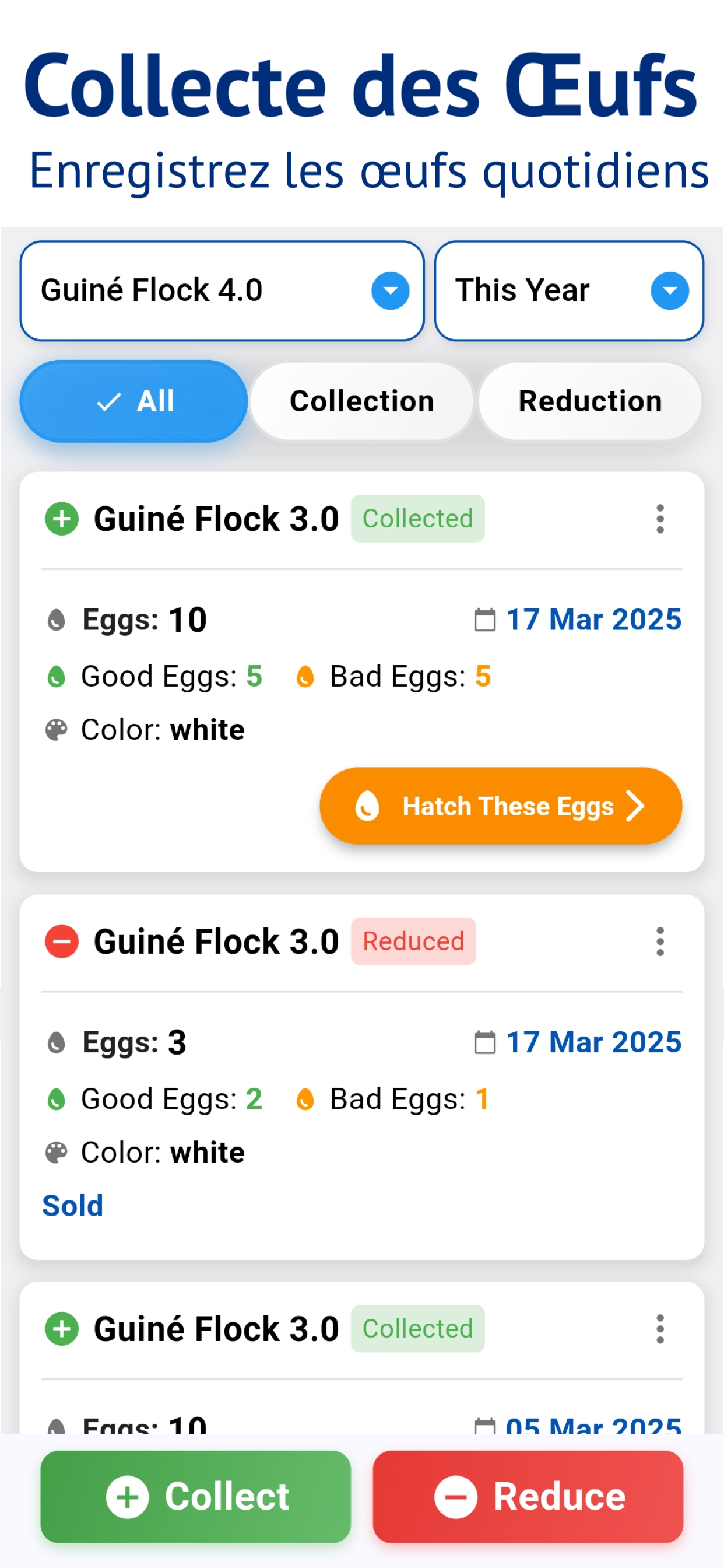The height and width of the screenshot is (1568, 724).
Task: Click calendar icon beside first 17 Mar 2025
Action: [485, 619]
